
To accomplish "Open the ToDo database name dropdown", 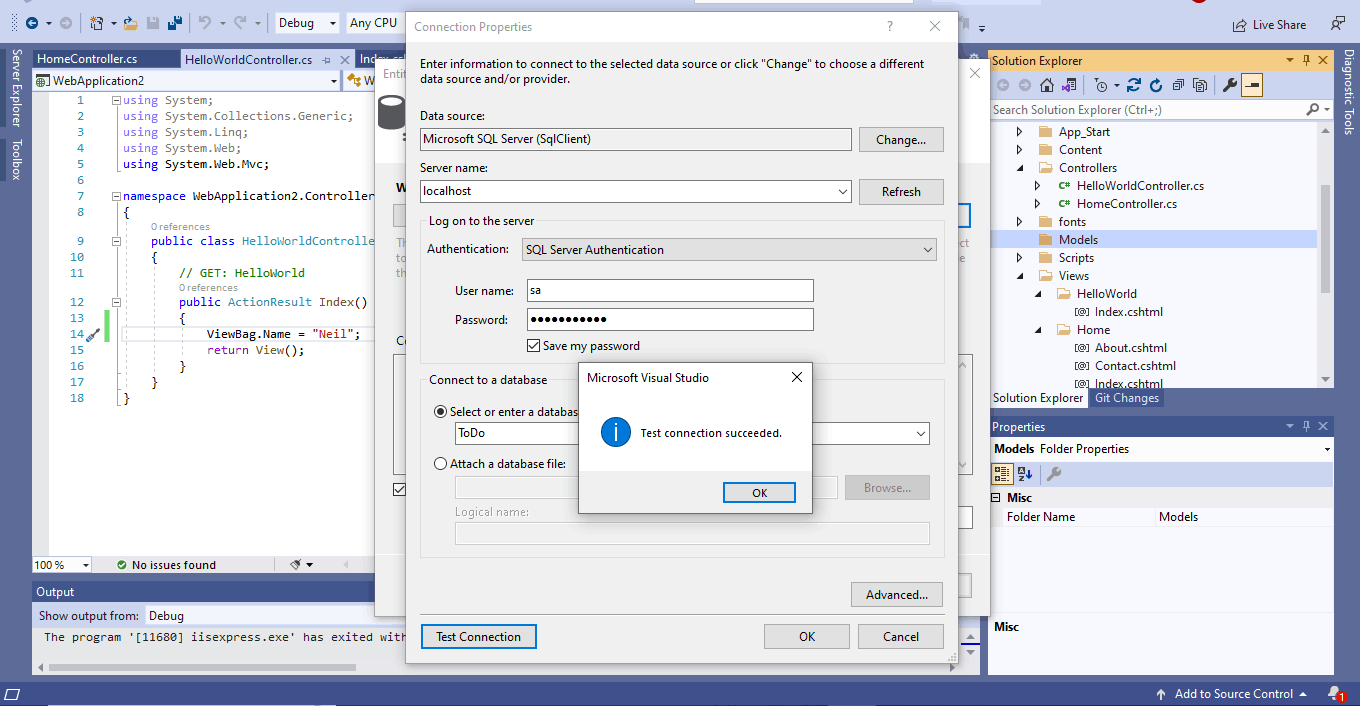I will (920, 434).
